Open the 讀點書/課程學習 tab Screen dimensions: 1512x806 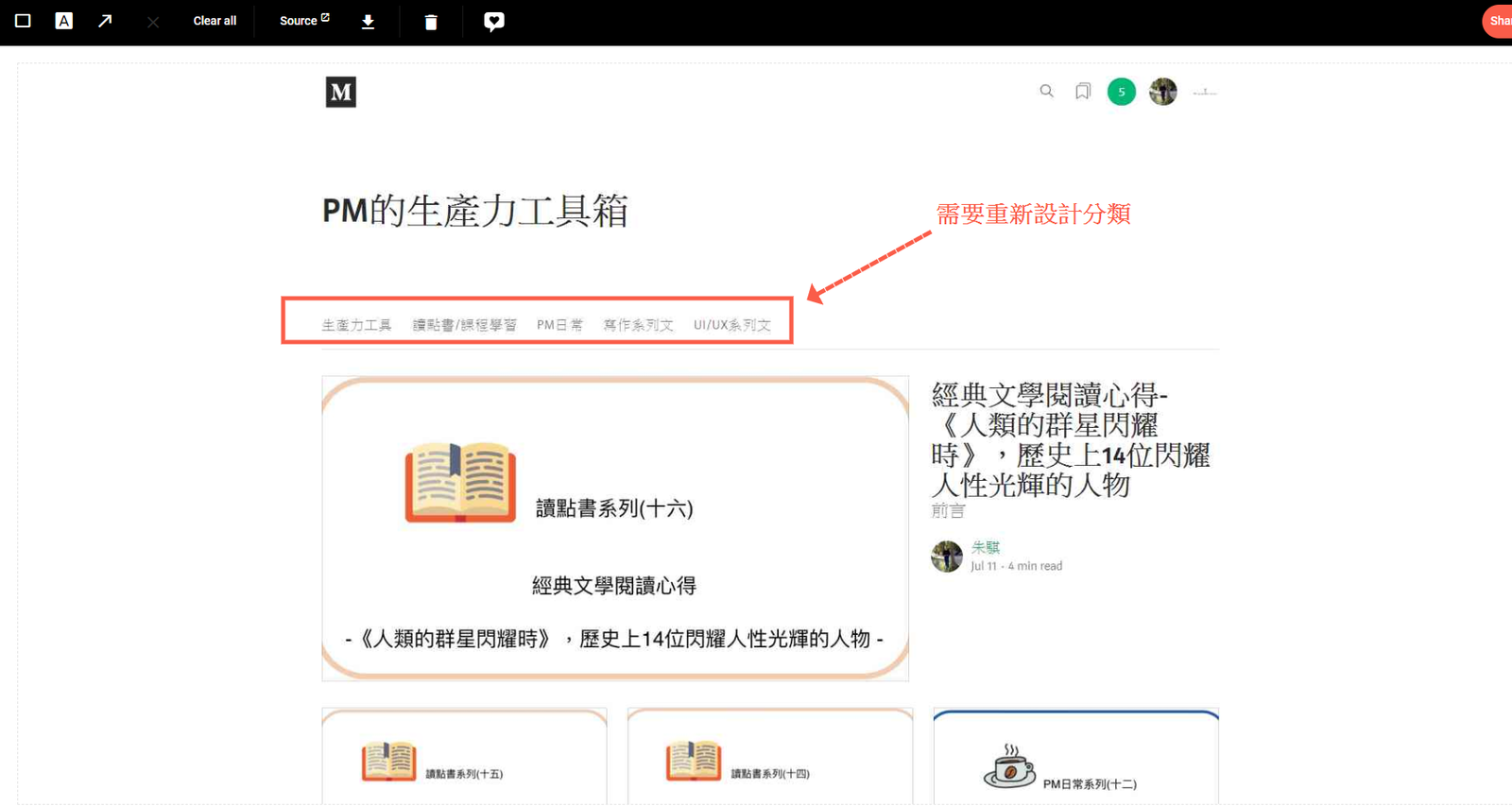click(464, 325)
